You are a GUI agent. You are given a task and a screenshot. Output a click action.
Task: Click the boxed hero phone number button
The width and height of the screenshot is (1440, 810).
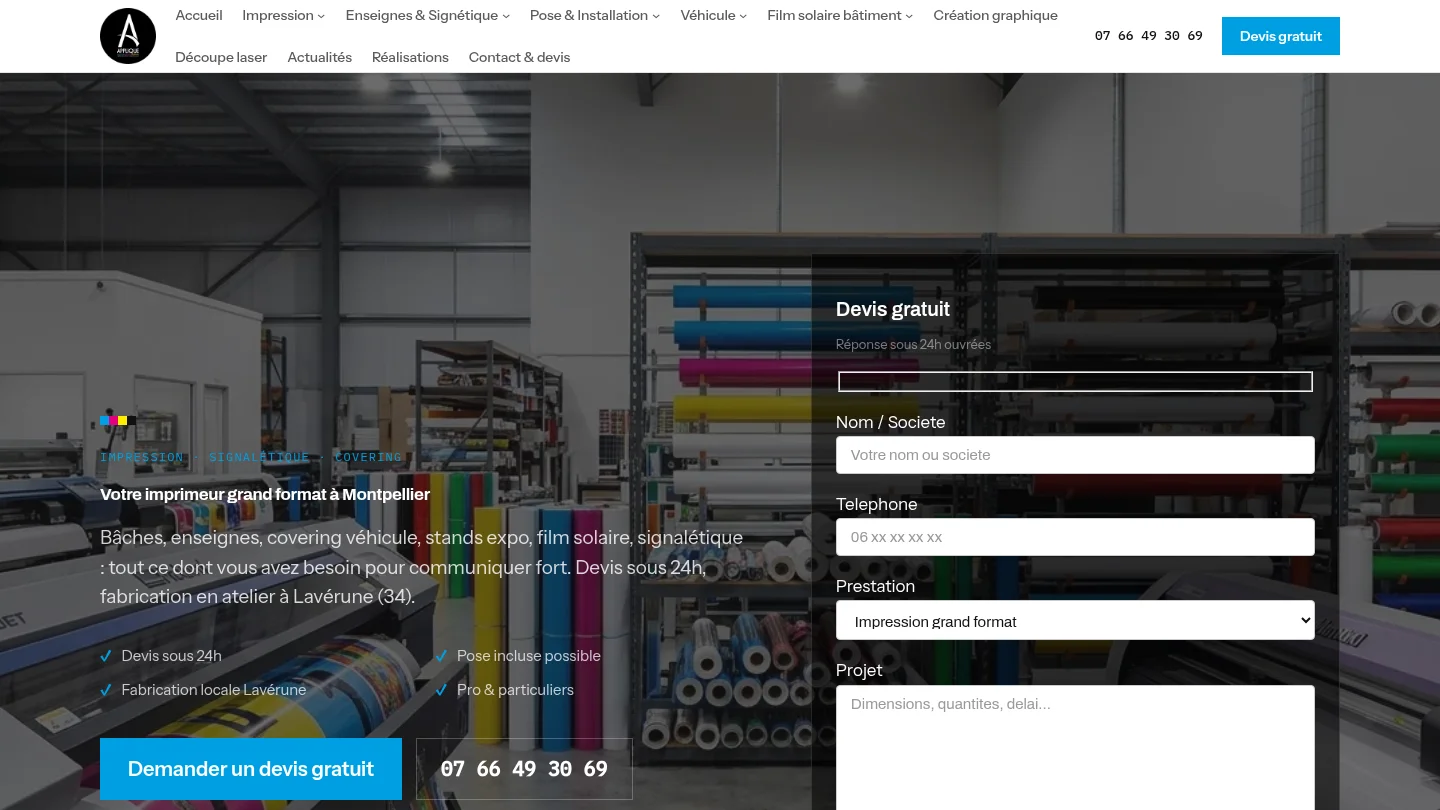[x=524, y=769]
